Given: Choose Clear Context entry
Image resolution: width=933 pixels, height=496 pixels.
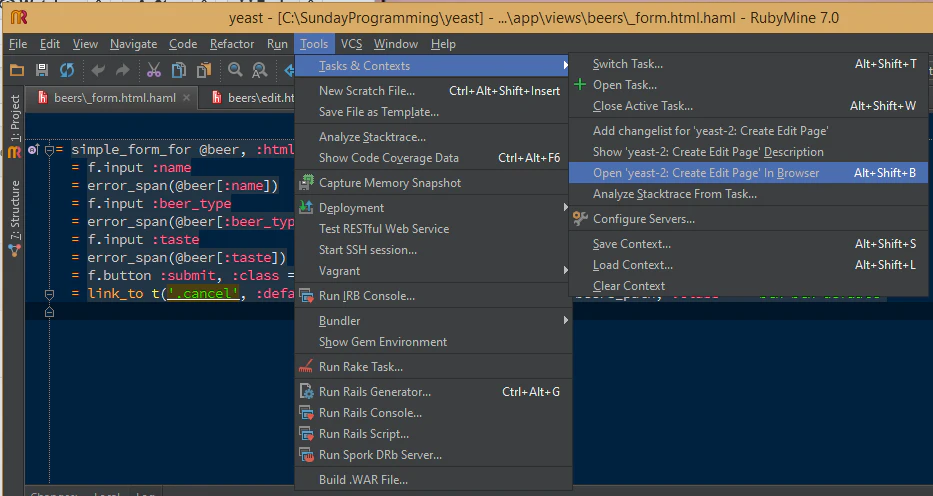Looking at the screenshot, I should [x=748, y=286].
